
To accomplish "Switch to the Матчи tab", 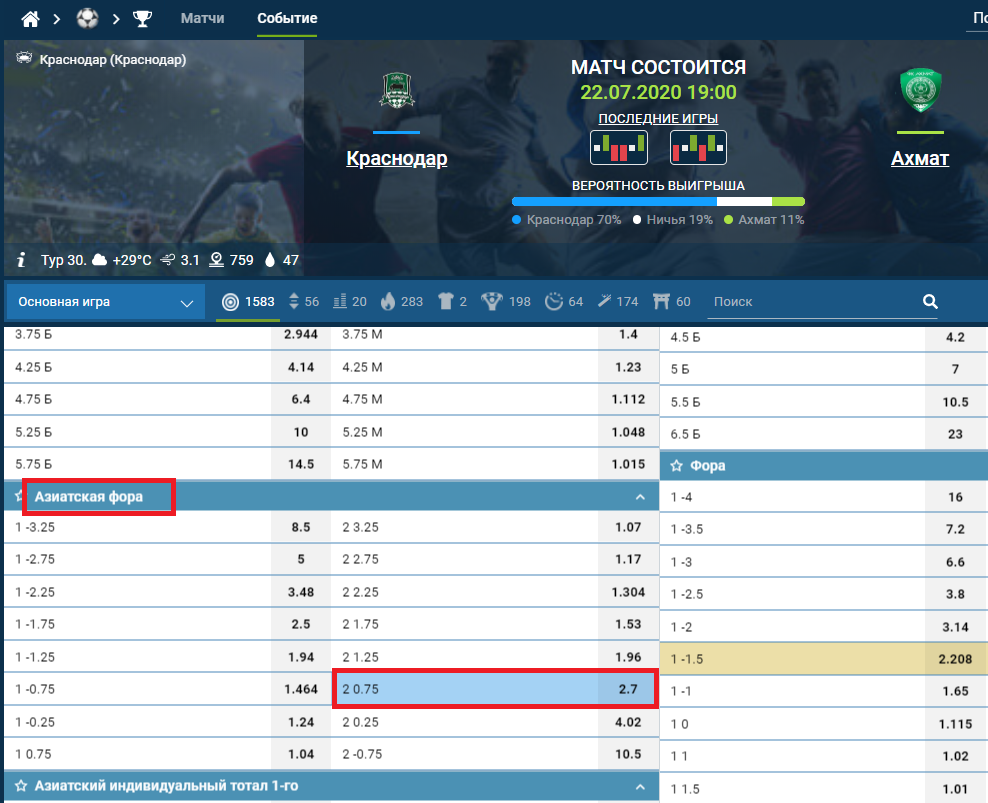I will click(202, 19).
